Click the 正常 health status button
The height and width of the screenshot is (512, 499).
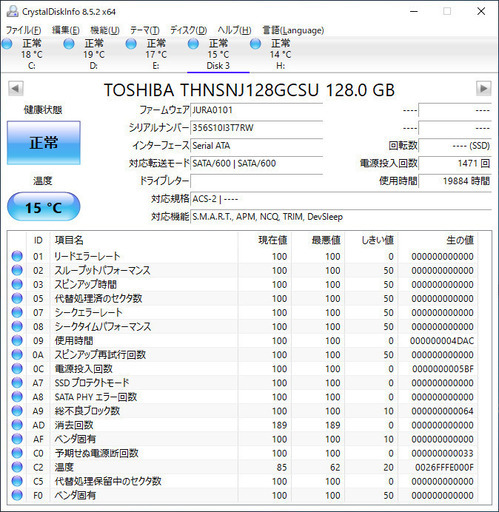coord(44,143)
